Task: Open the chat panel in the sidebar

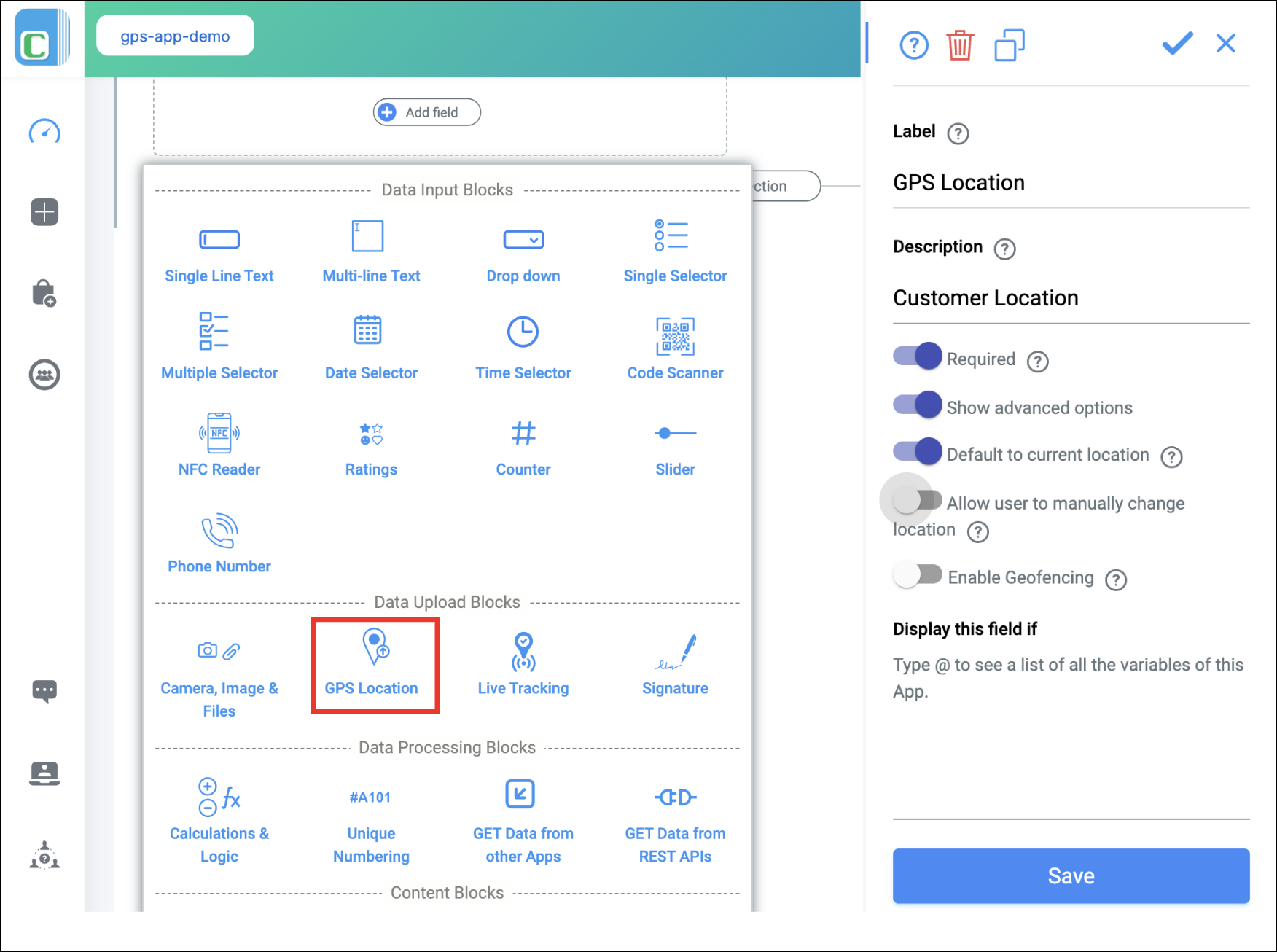Action: pyautogui.click(x=44, y=691)
